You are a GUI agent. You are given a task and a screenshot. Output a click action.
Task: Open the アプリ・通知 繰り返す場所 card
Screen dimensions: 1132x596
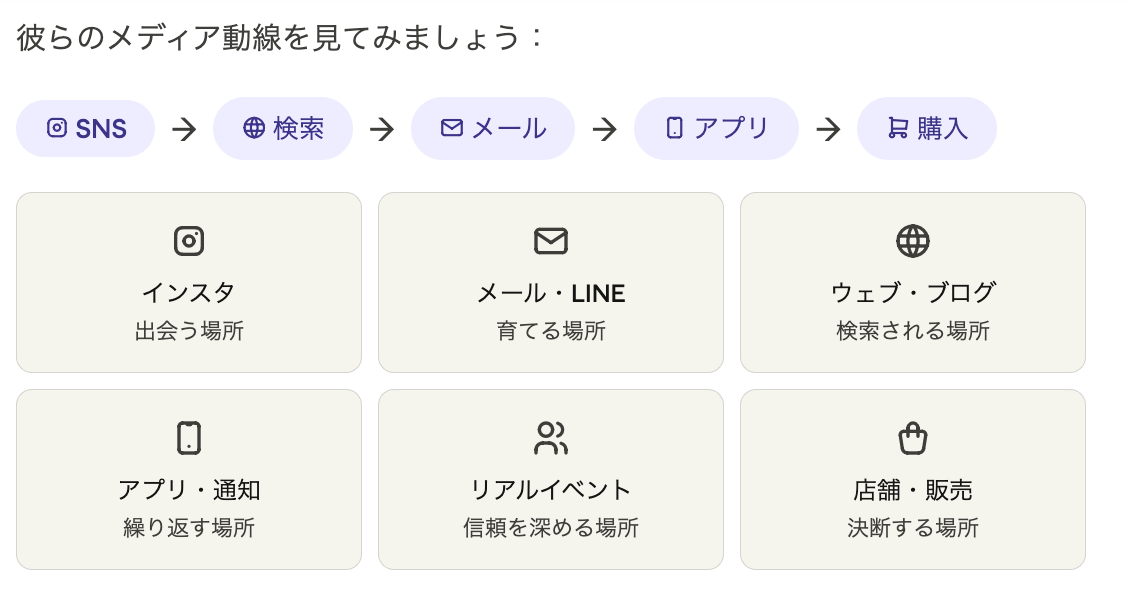tap(189, 480)
